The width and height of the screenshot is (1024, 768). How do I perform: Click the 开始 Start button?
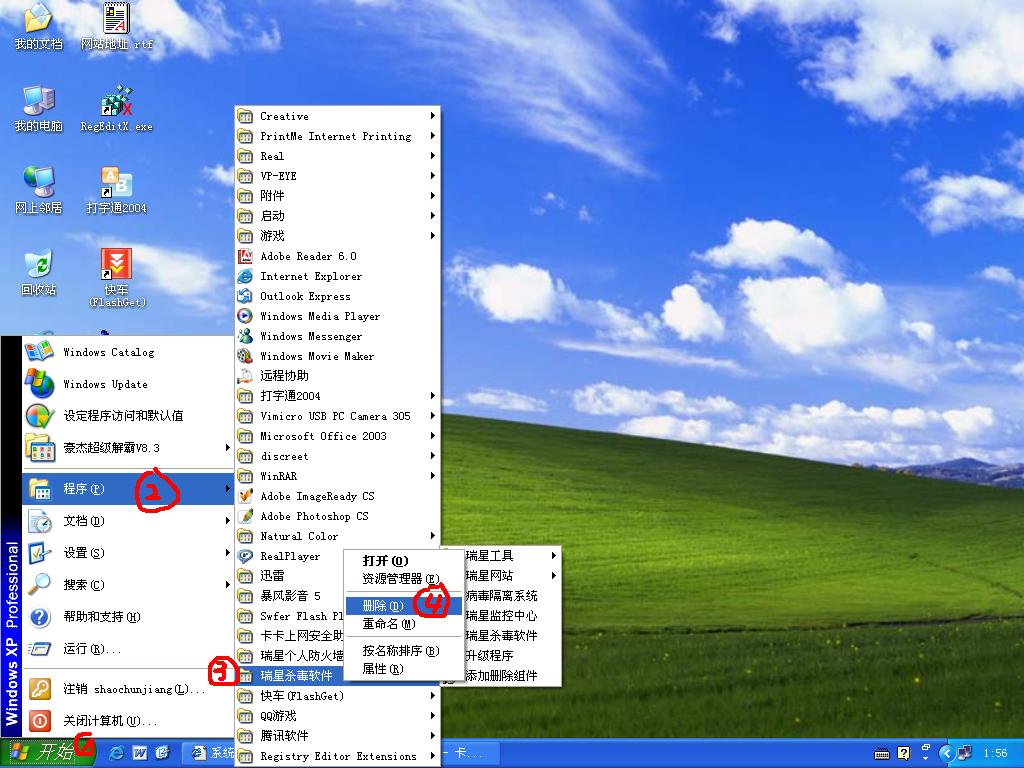point(47,753)
